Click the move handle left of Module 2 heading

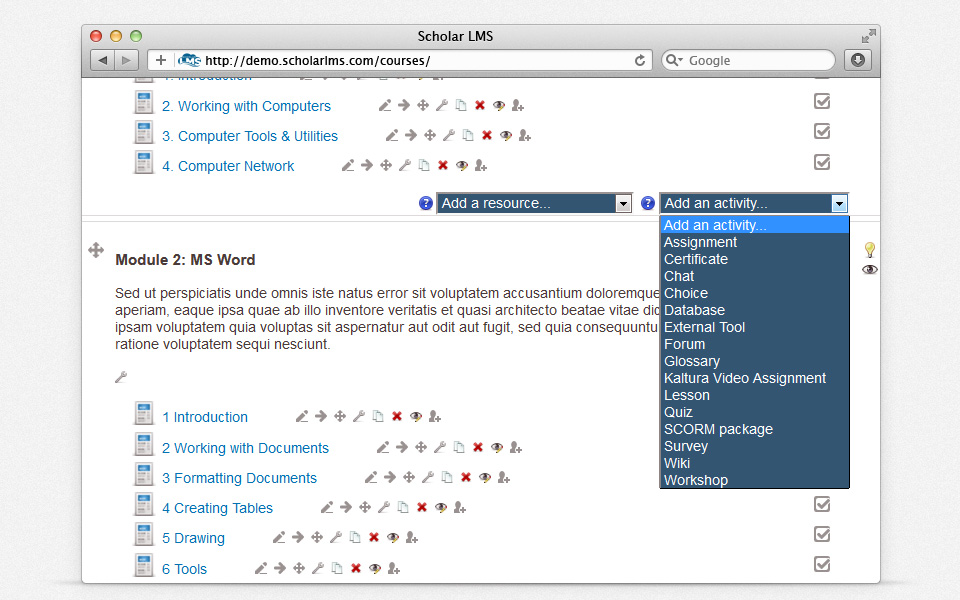click(96, 250)
